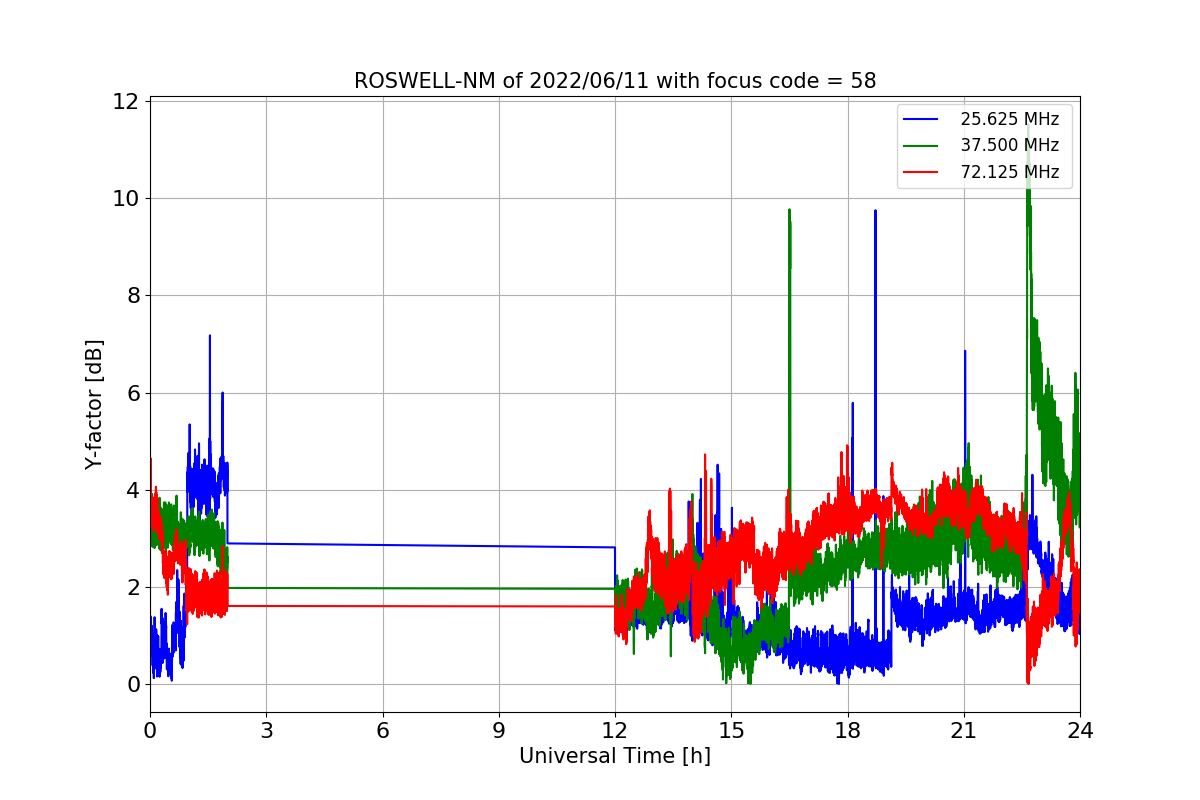Click x-axis tick label 6
1200x800 pixels.
[x=383, y=730]
